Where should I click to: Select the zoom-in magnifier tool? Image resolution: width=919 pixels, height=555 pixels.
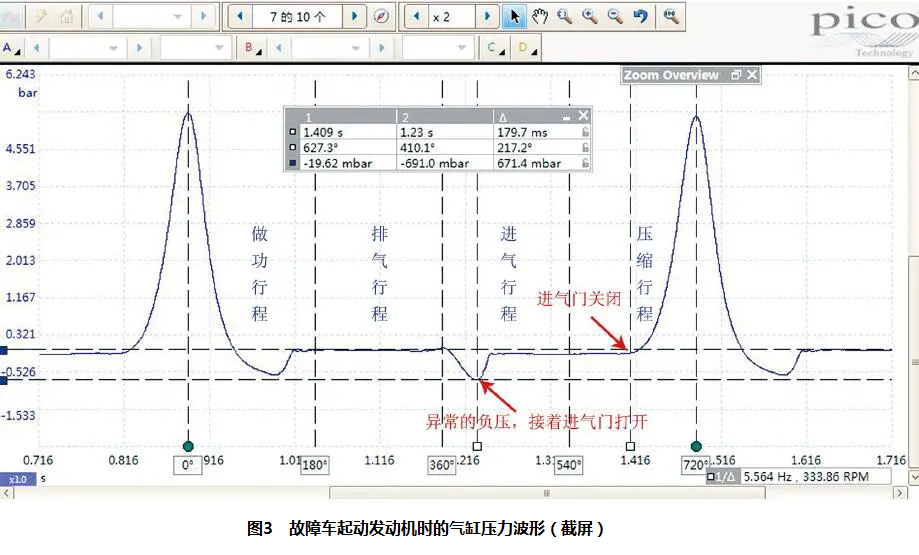[x=590, y=16]
